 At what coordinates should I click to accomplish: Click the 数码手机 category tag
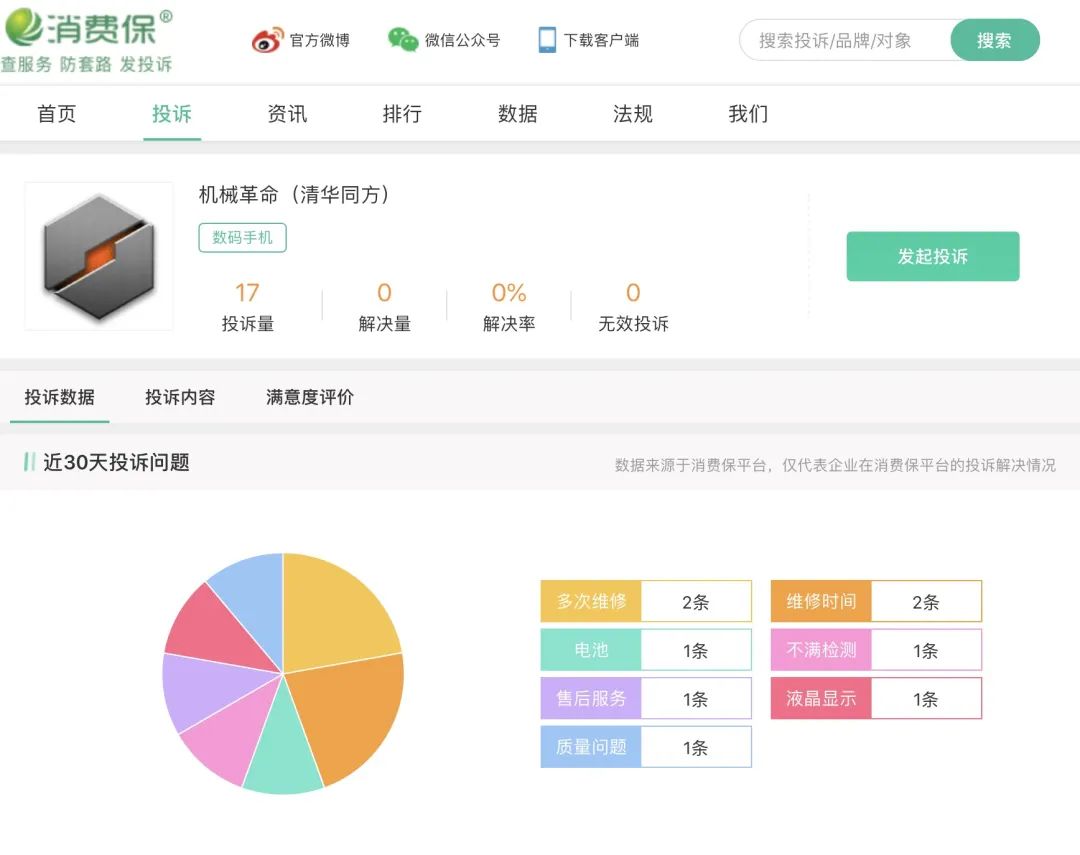point(242,238)
